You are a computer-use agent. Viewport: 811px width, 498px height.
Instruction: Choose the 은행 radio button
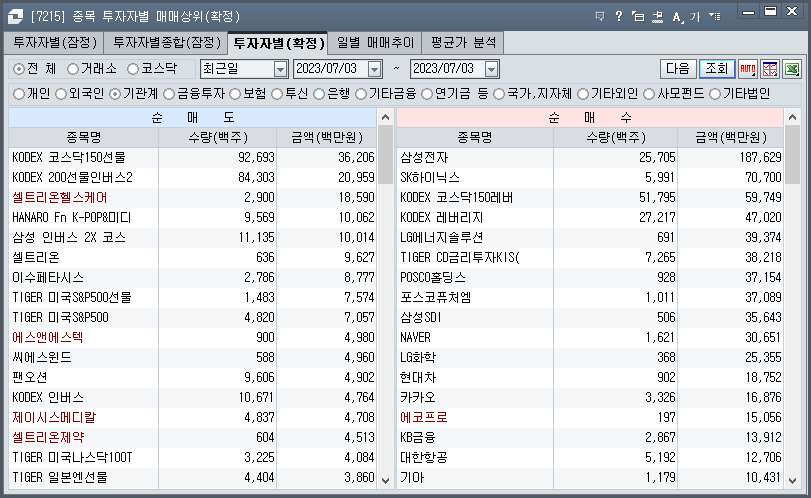pos(319,94)
